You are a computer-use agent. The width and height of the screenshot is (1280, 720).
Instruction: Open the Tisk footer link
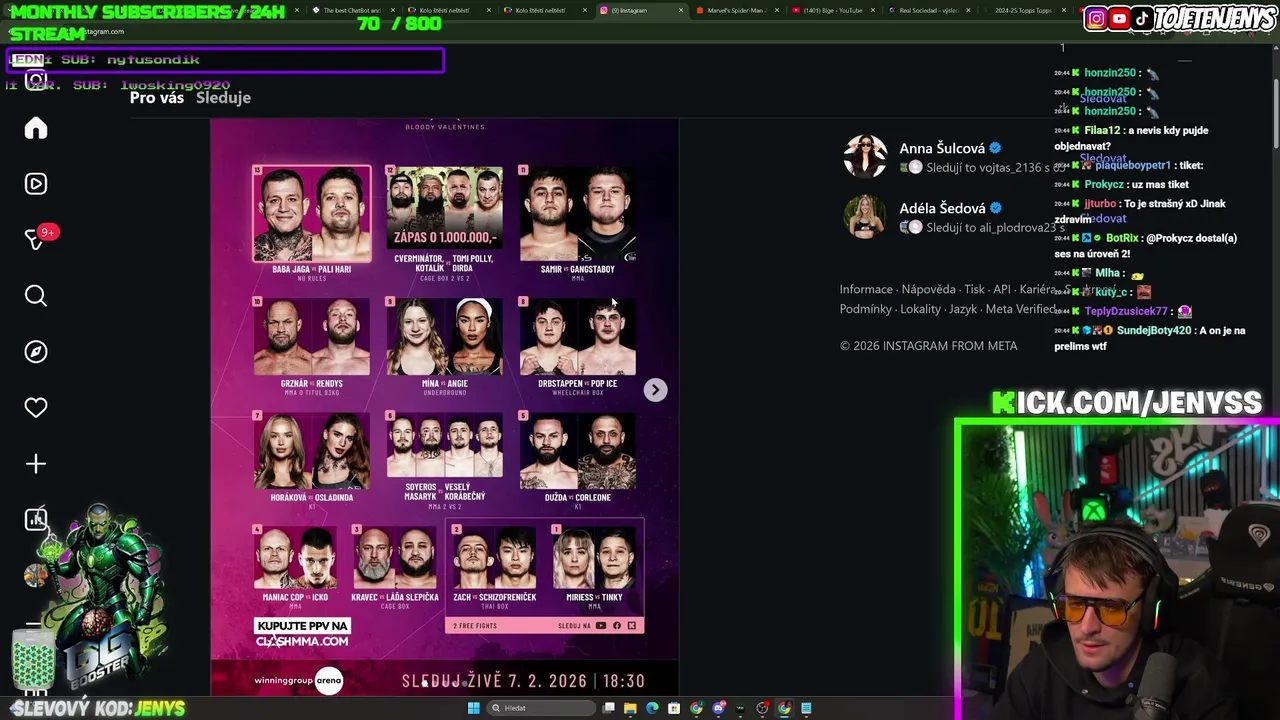point(974,290)
